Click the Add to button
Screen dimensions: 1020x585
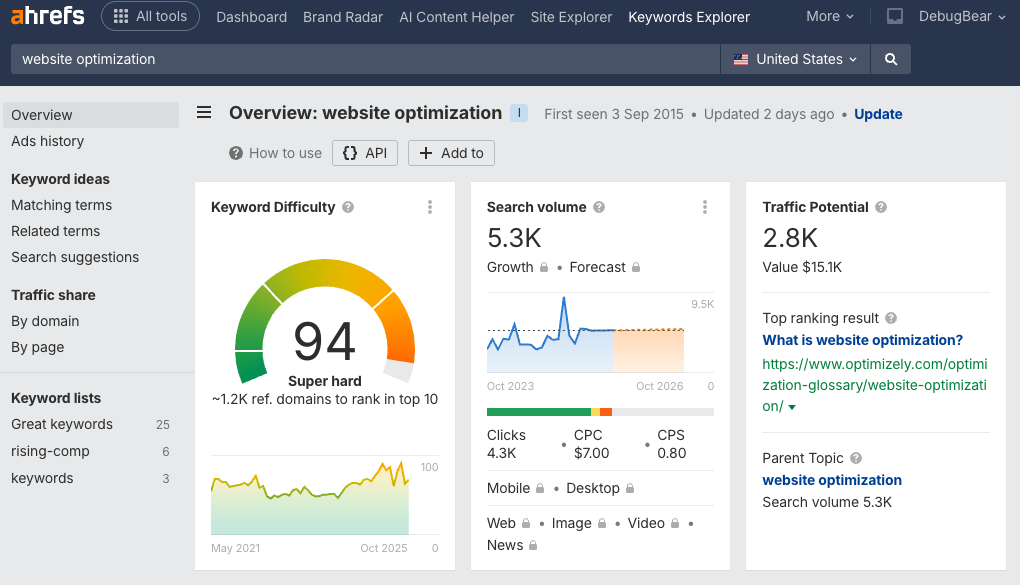(x=451, y=153)
